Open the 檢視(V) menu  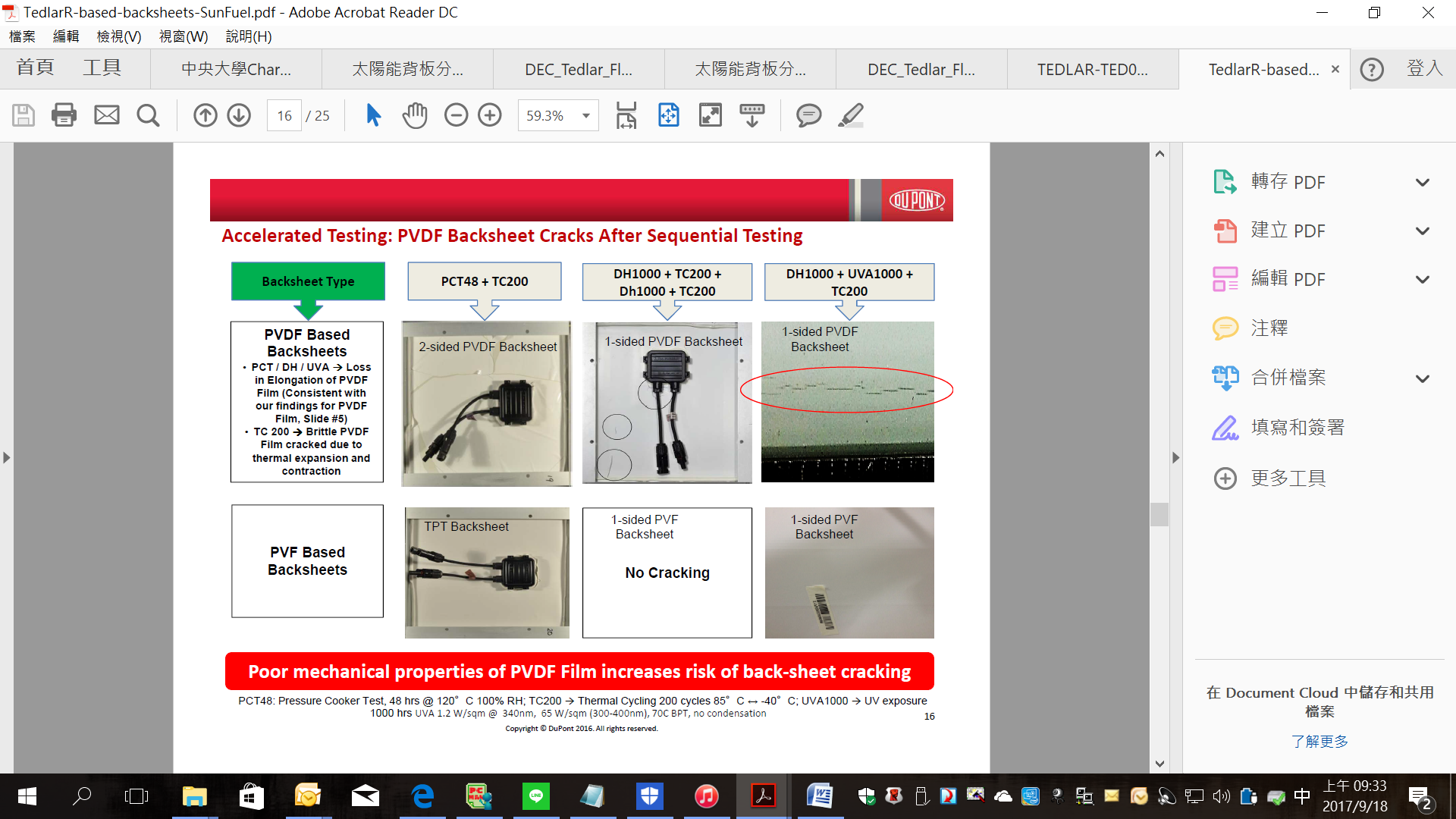119,36
